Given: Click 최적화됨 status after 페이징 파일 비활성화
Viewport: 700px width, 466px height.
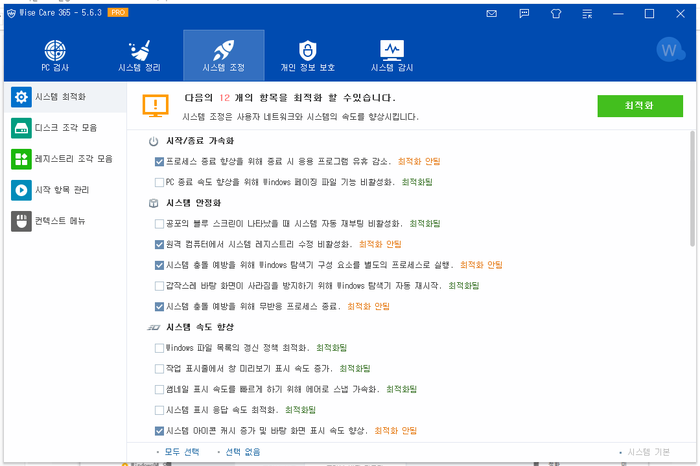Looking at the screenshot, I should point(417,182).
